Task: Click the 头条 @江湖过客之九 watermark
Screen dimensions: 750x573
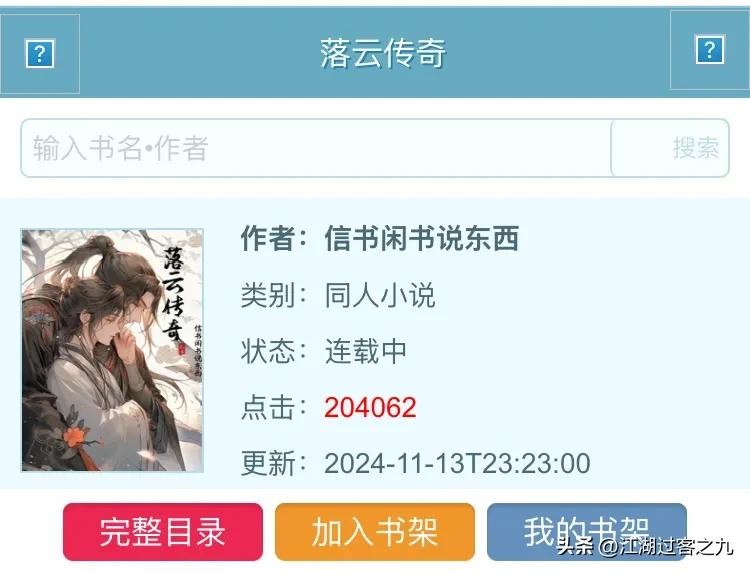Action: point(645,546)
